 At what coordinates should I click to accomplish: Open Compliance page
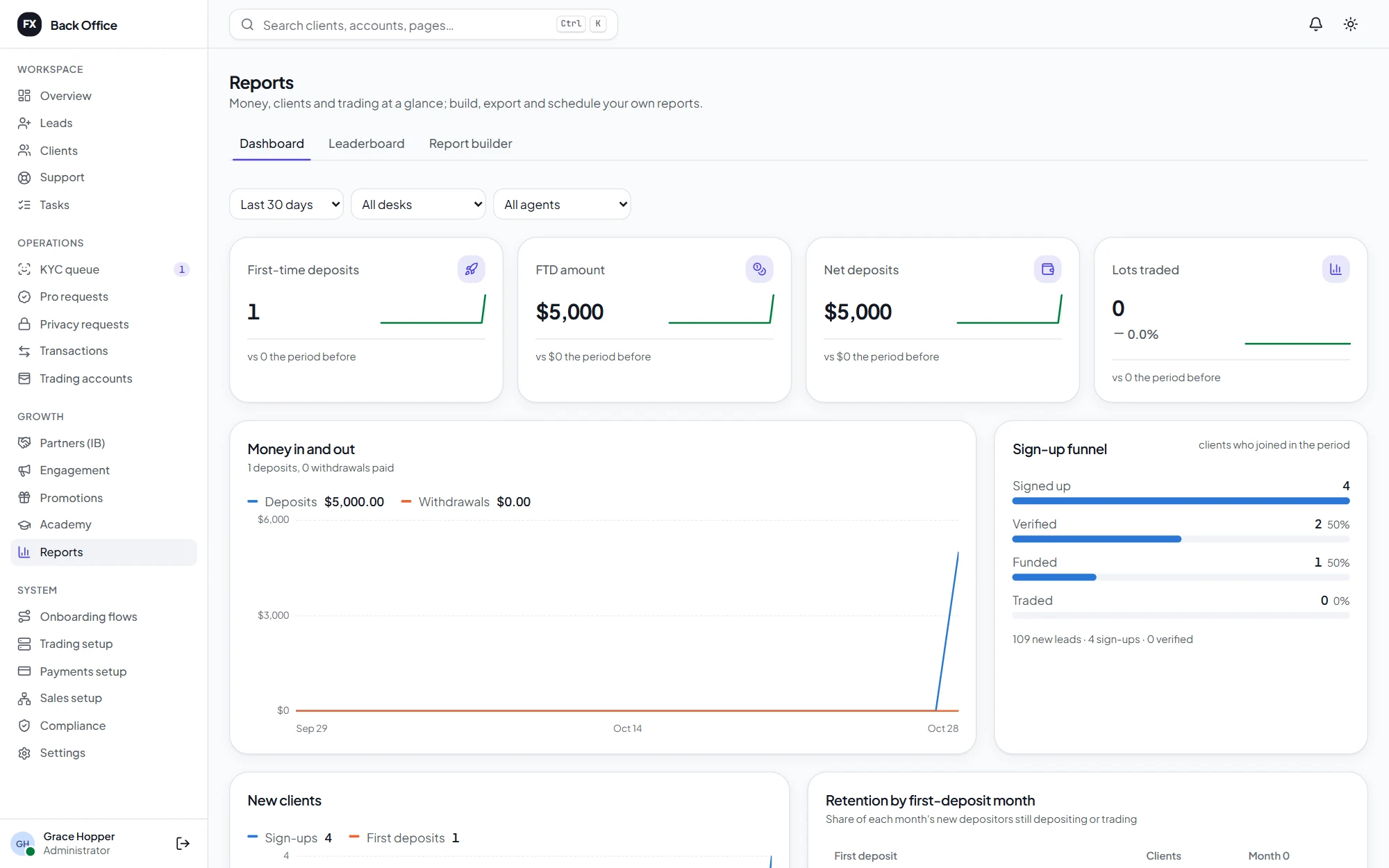coord(103,726)
